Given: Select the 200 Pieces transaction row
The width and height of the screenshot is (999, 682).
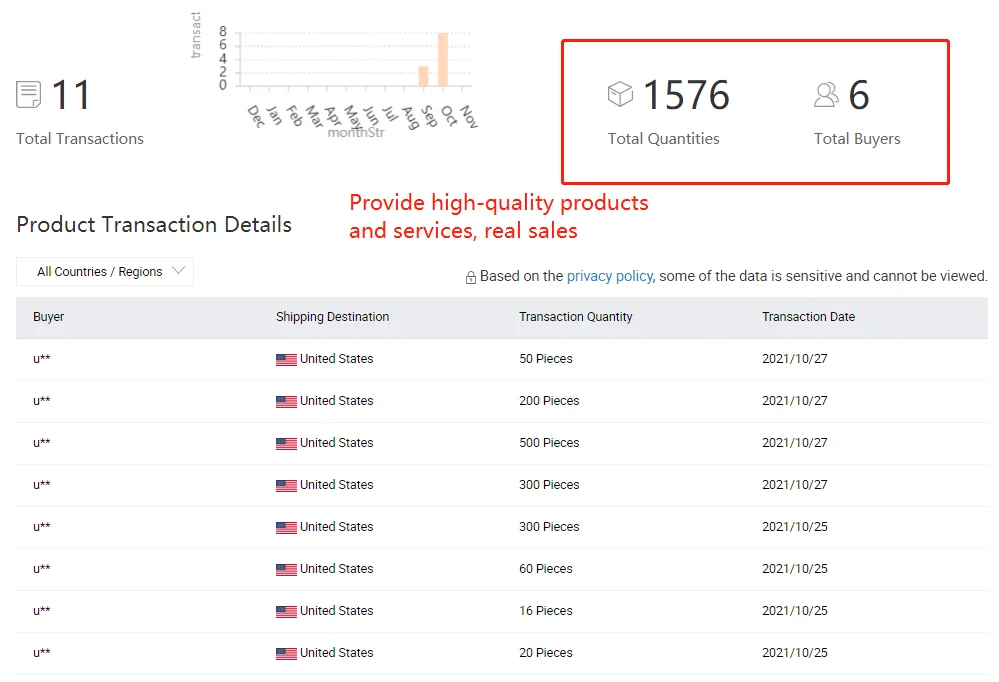Looking at the screenshot, I should pos(500,401).
